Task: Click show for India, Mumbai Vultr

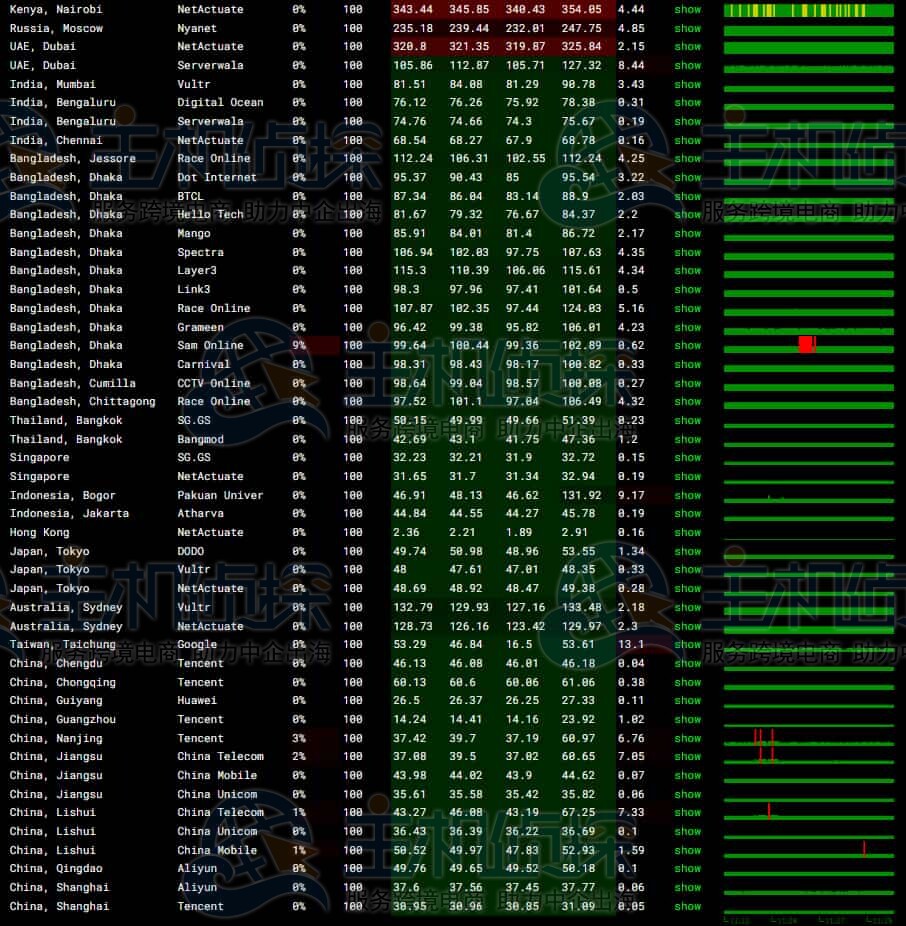Action: 687,84
